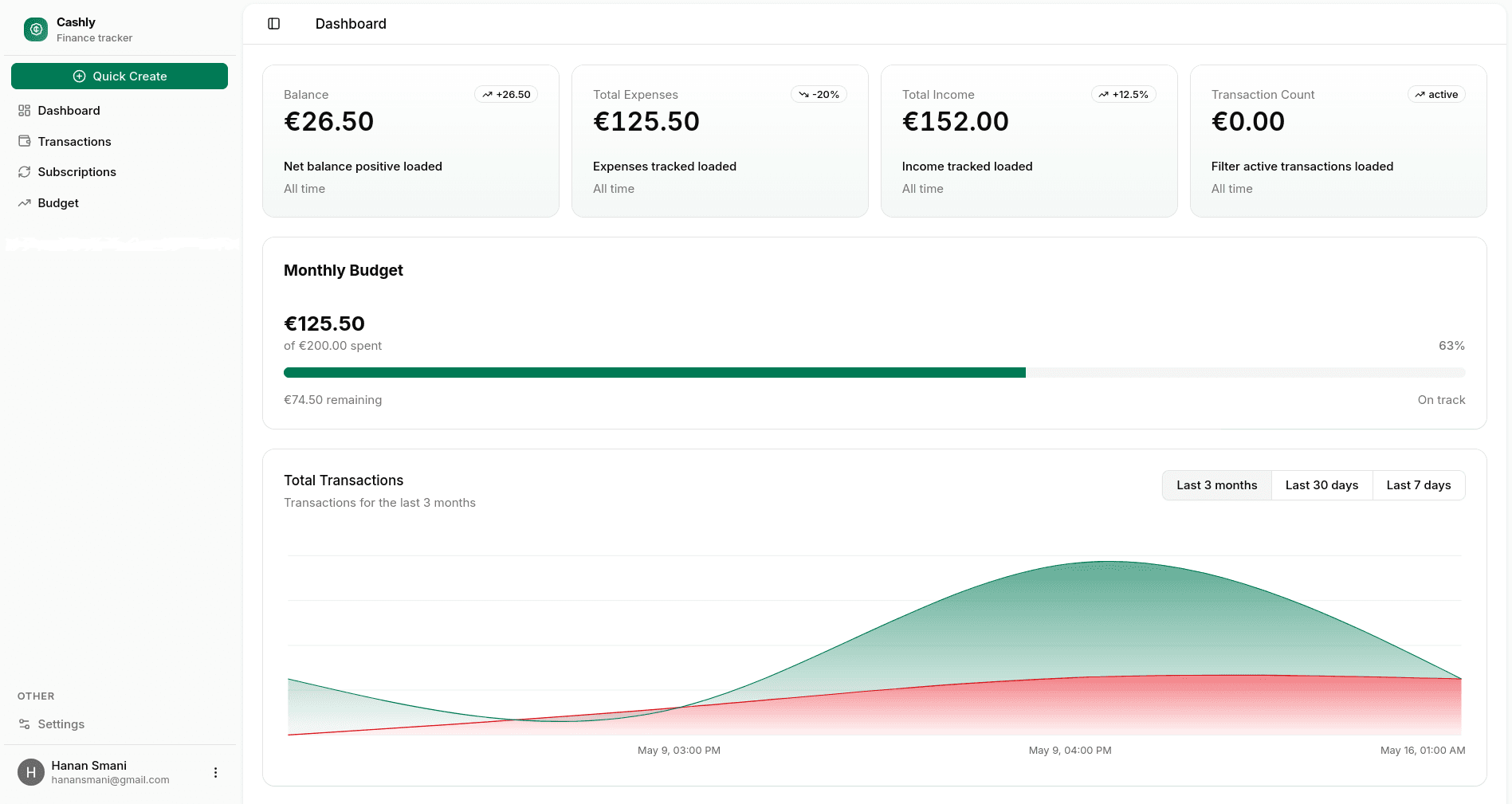Click the Quick Create button

click(x=120, y=76)
